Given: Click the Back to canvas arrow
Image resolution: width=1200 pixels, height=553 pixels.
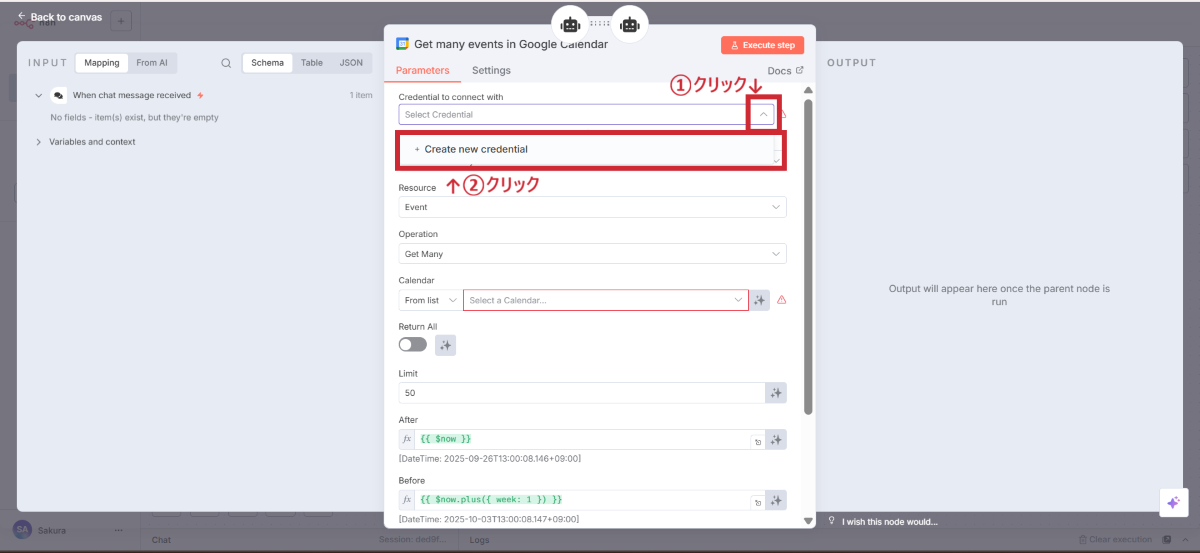Looking at the screenshot, I should pos(22,17).
